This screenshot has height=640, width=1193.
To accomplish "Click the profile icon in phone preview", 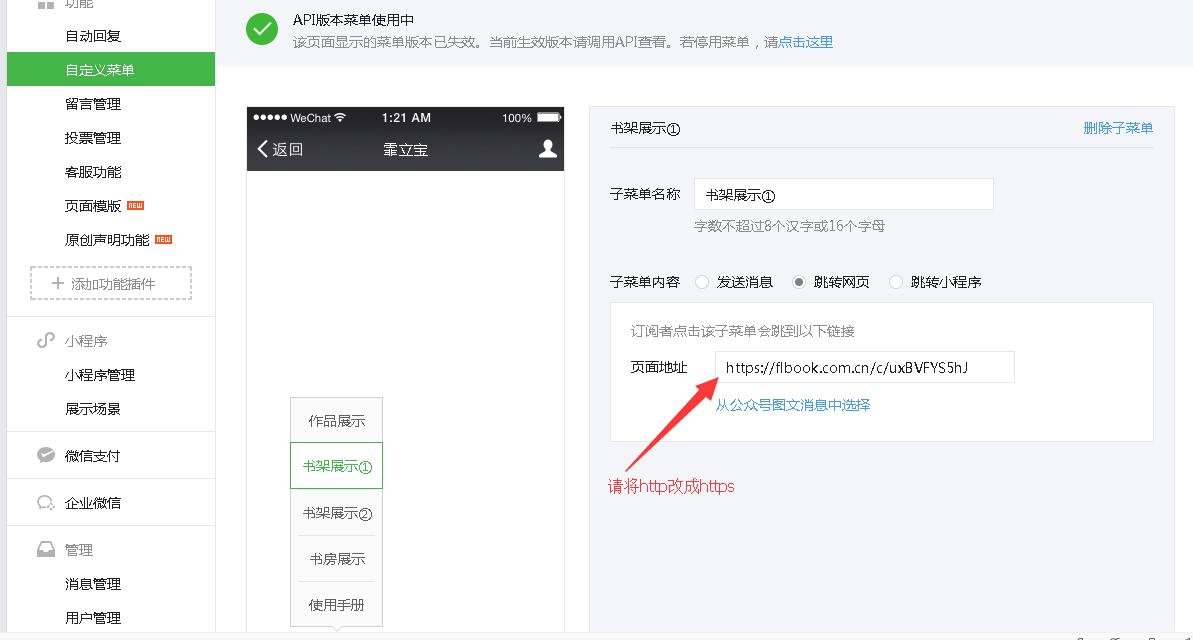I will [x=548, y=148].
